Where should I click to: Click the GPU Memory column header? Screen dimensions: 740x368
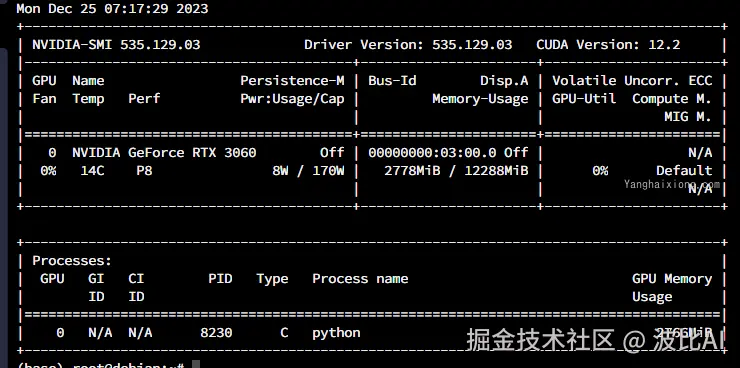click(x=672, y=278)
